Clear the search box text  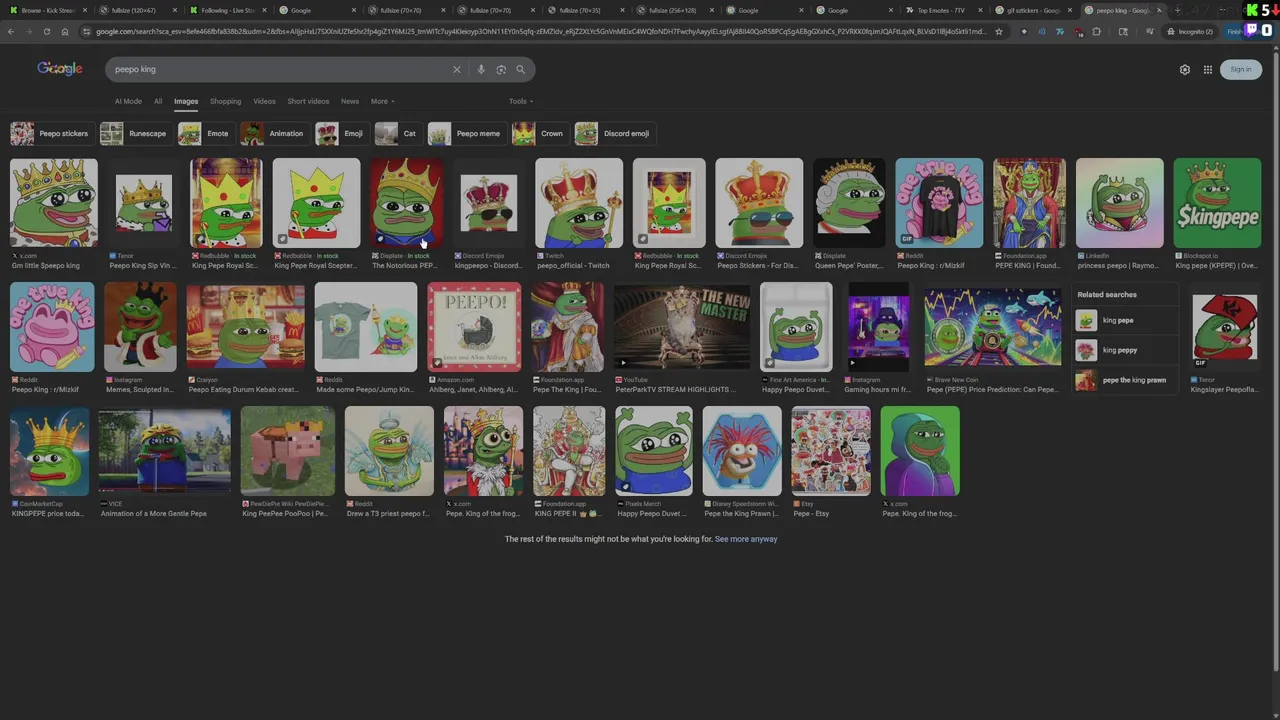click(457, 69)
